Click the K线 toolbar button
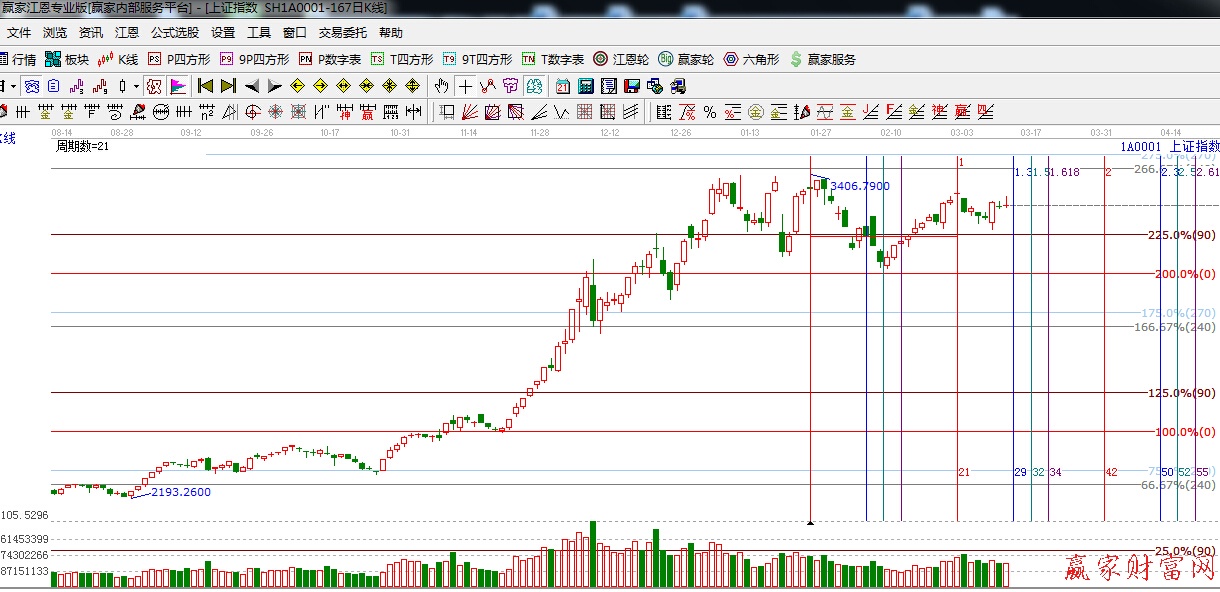Screen dimensions: 1220x592 pos(119,59)
